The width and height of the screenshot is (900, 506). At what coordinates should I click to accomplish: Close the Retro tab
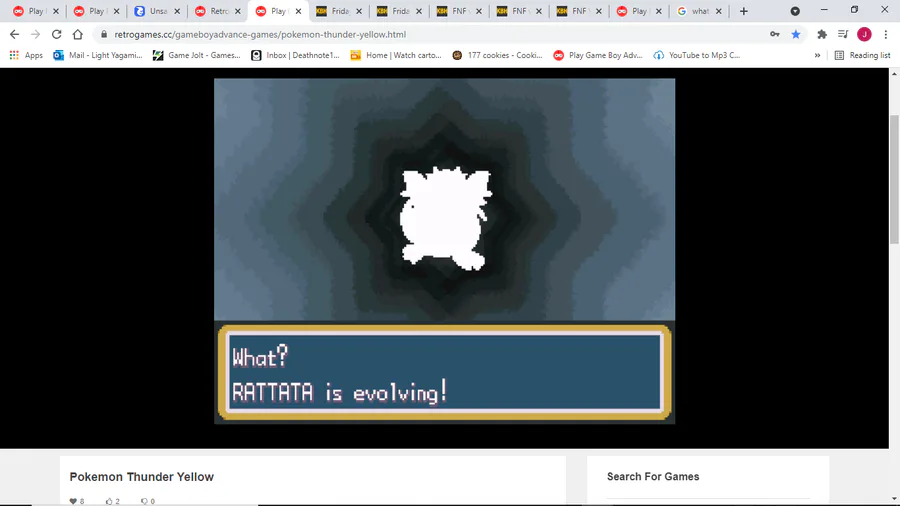click(238, 11)
